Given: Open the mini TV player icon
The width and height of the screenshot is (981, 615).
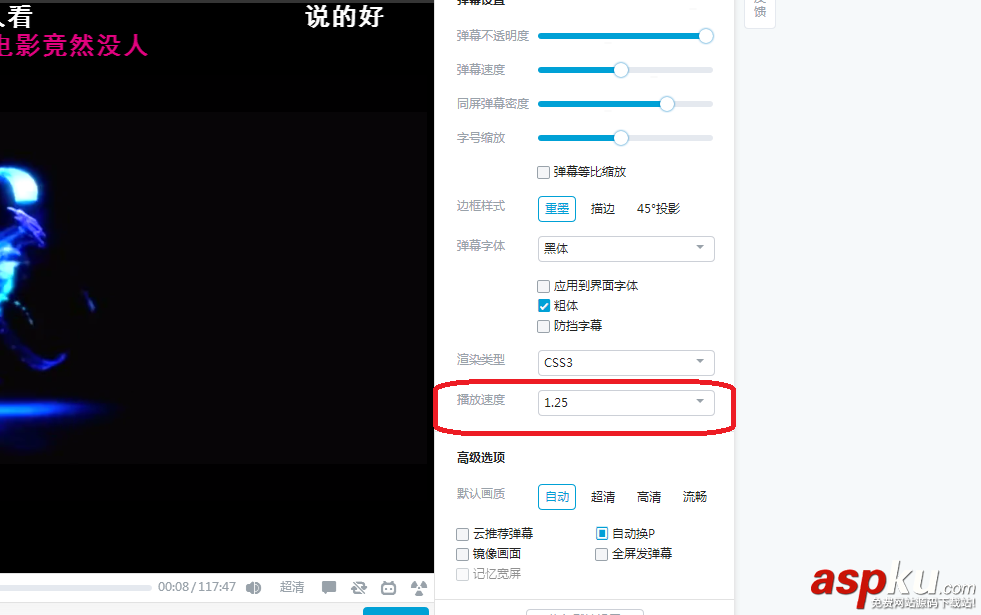Looking at the screenshot, I should coord(389,588).
